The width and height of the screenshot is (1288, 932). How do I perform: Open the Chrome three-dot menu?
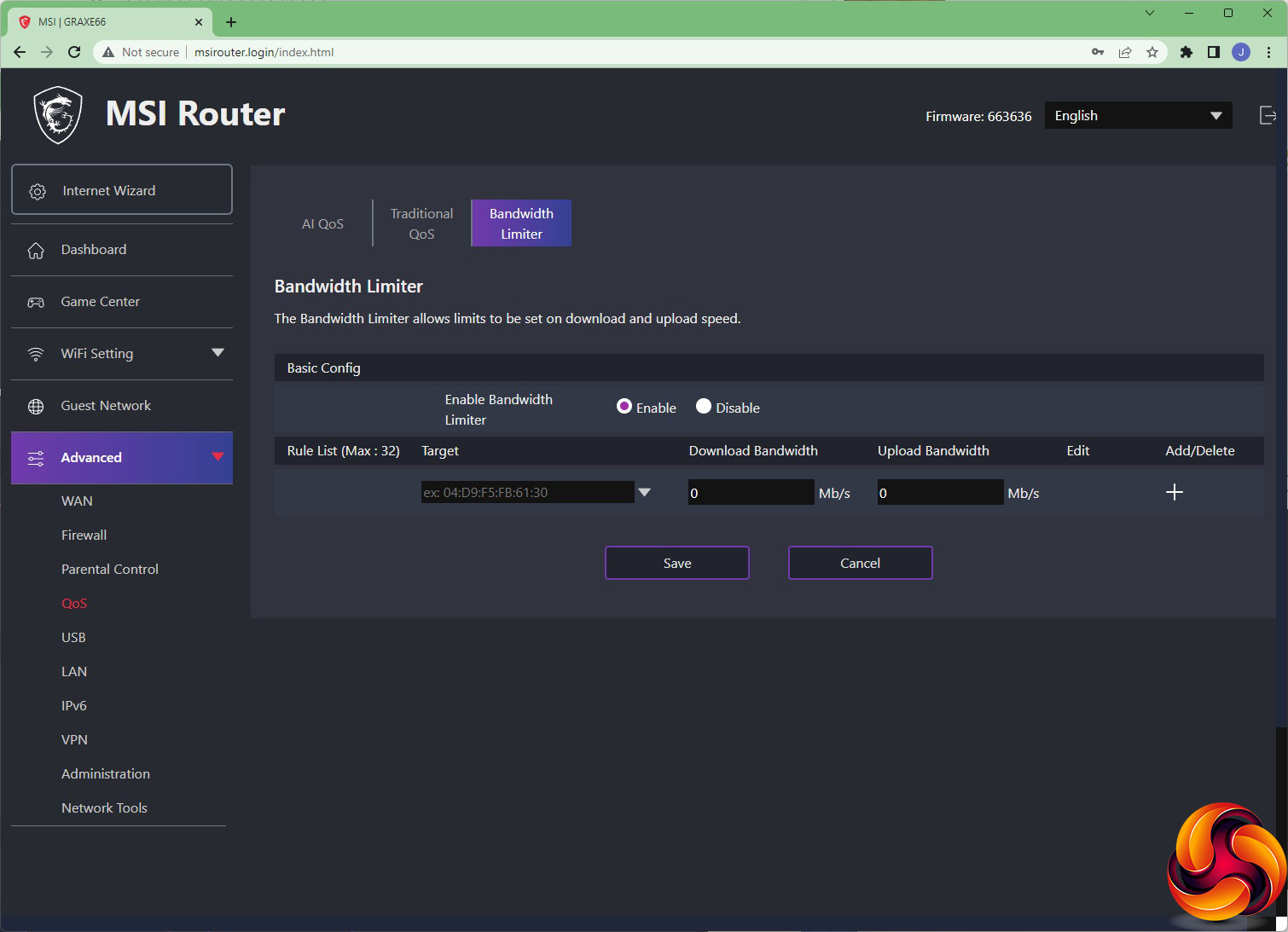(x=1269, y=52)
